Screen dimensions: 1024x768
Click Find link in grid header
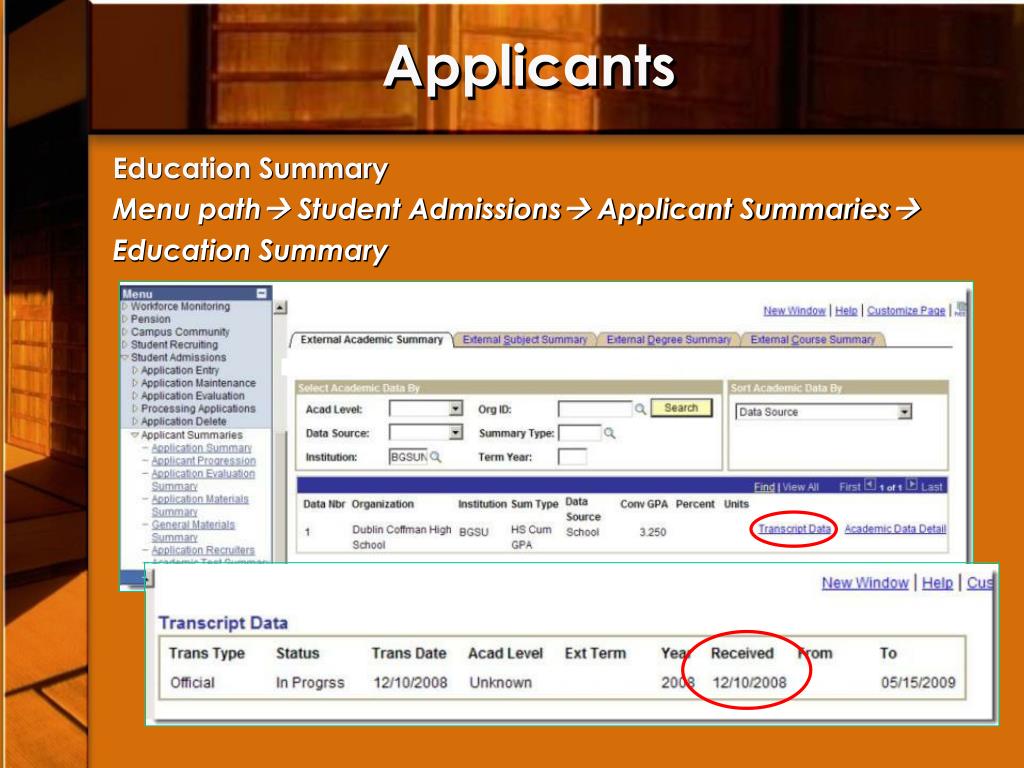click(x=764, y=487)
